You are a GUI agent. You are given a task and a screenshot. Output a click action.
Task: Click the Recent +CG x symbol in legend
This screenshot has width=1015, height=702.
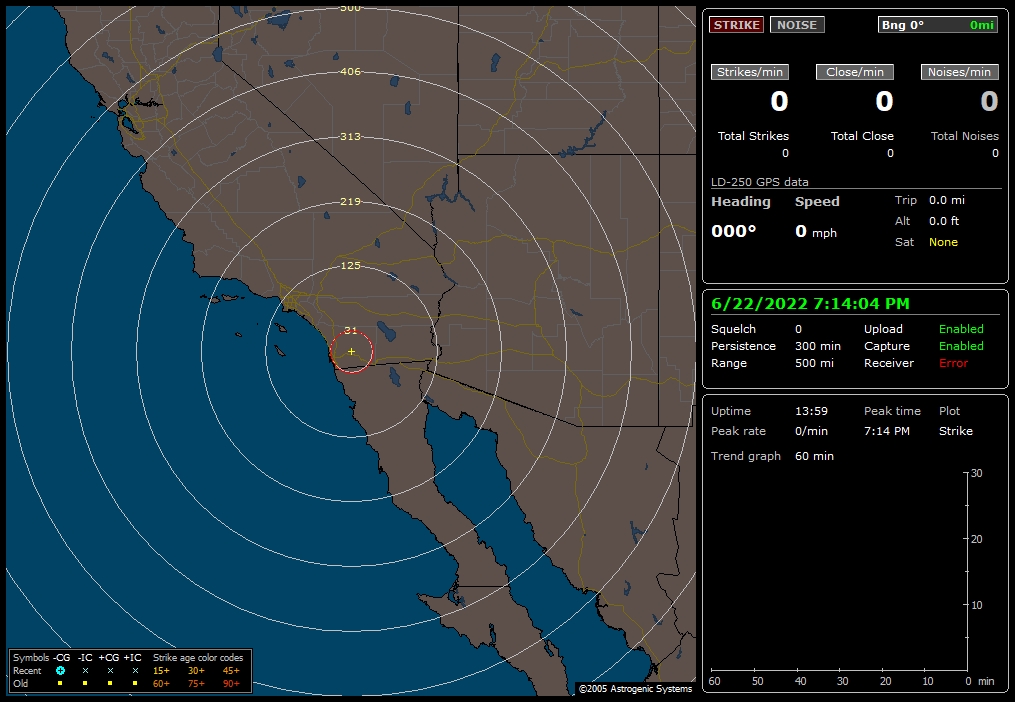click(110, 671)
